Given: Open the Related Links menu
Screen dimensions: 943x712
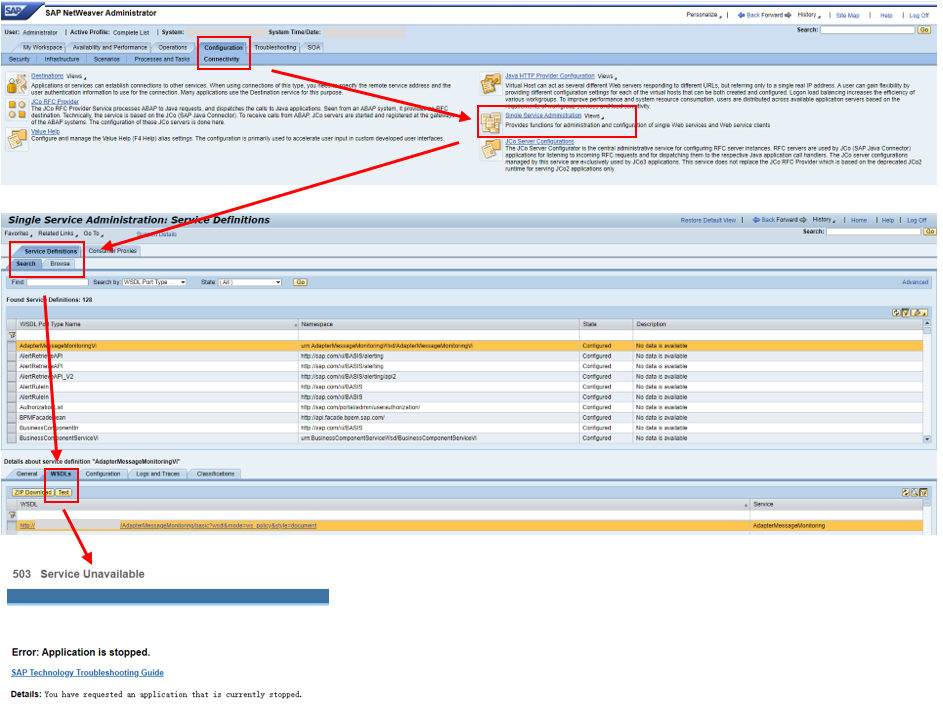Looking at the screenshot, I should (x=58, y=233).
